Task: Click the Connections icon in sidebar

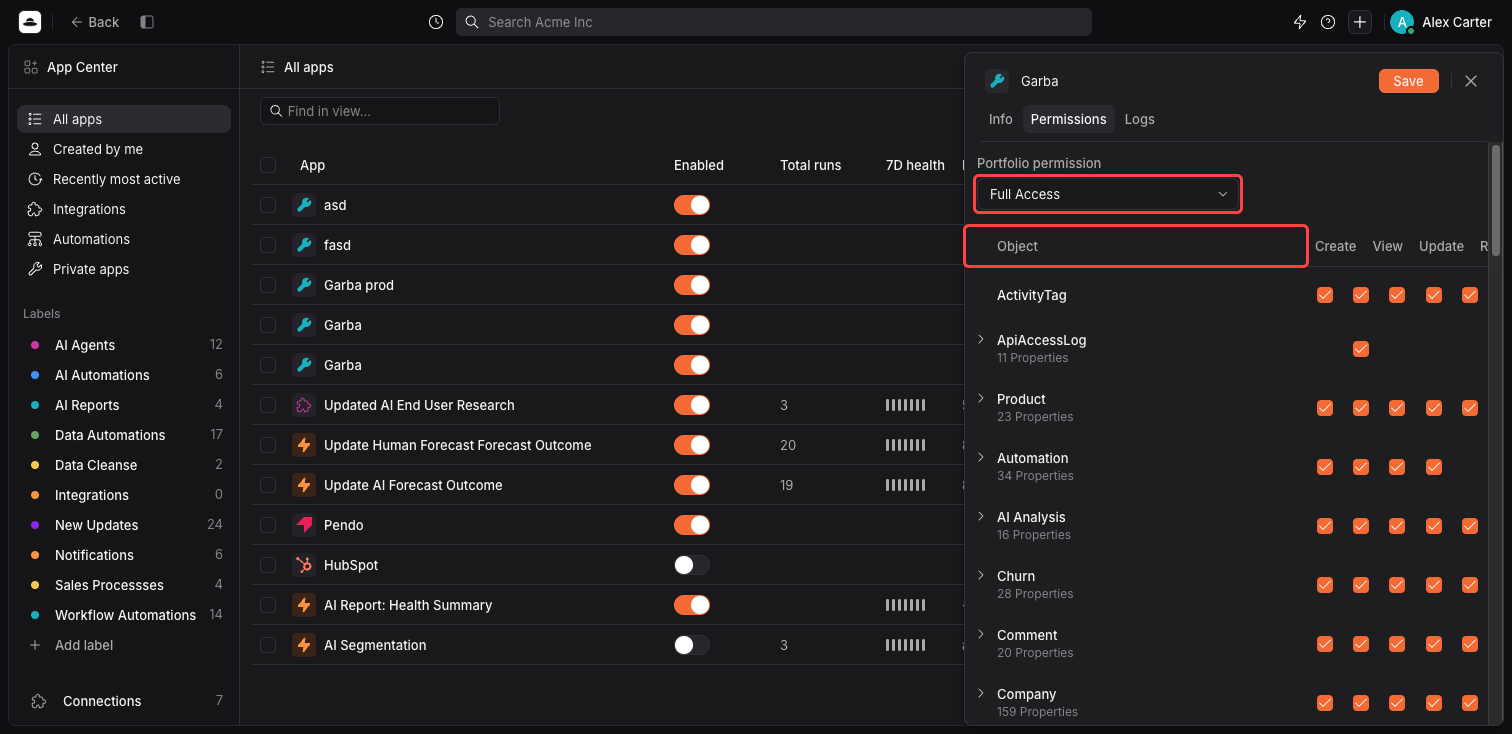Action: point(39,701)
